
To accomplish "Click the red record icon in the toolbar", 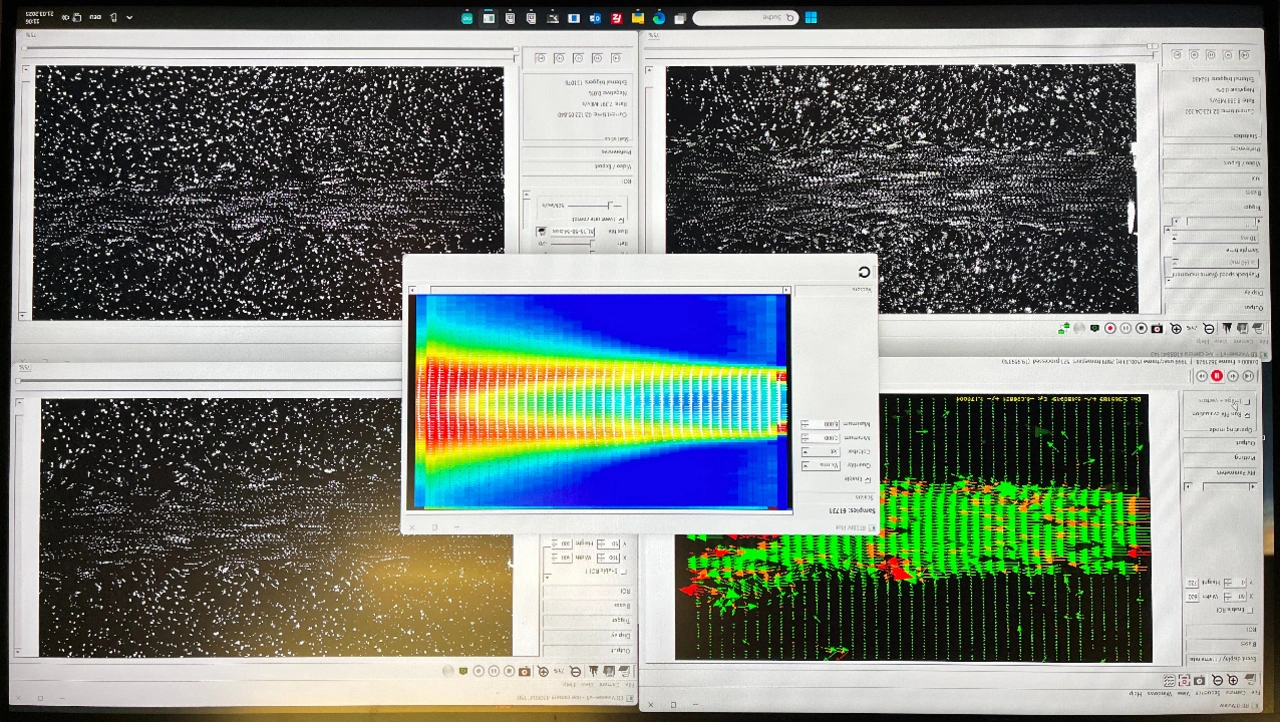I will (1110, 328).
